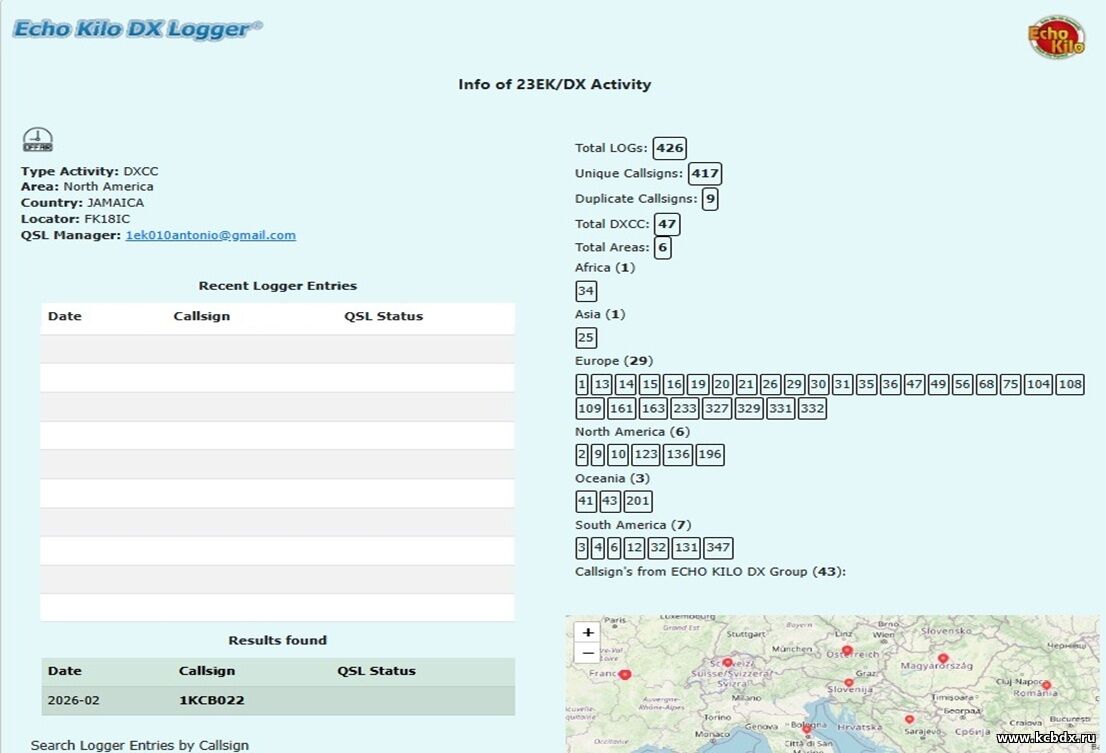The height and width of the screenshot is (753, 1106).
Task: Select South America DXCC number 347
Action: point(717,548)
